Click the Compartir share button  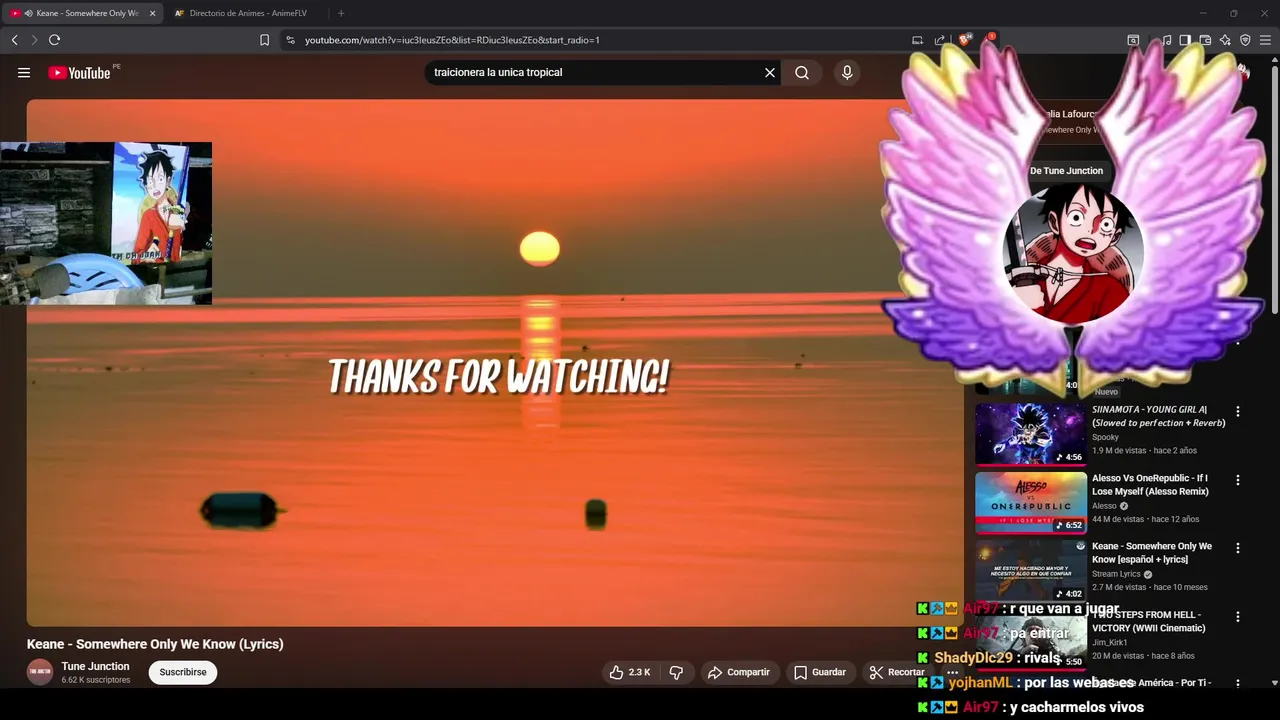(x=739, y=672)
